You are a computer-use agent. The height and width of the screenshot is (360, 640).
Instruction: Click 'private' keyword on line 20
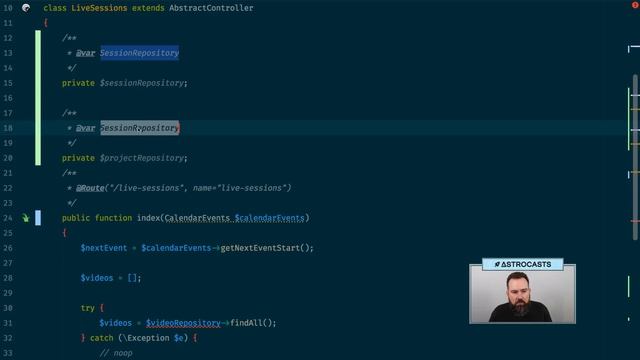[x=78, y=158]
